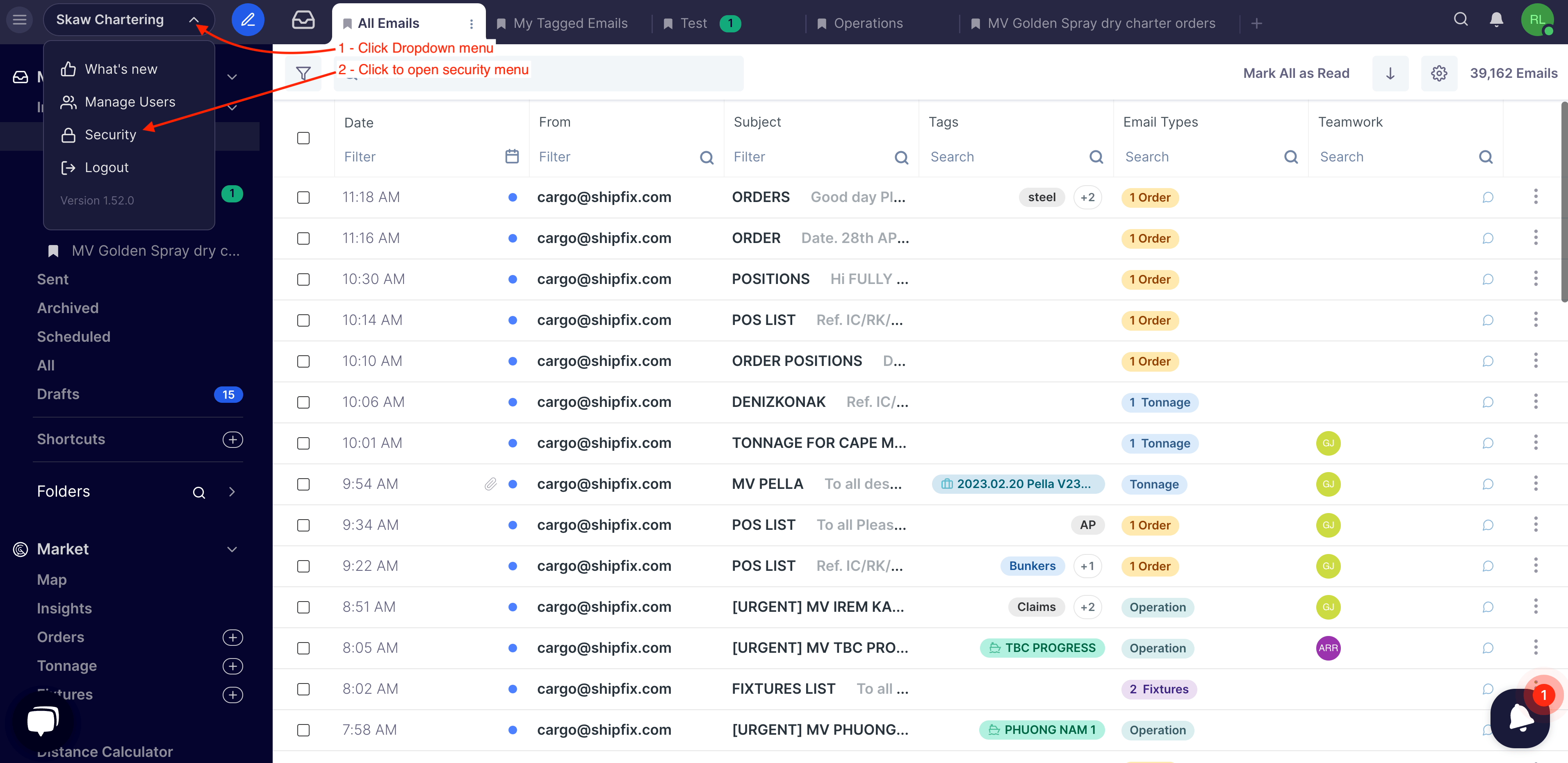Open the Archived mail folder
Screen dimensions: 1568x763
point(68,308)
